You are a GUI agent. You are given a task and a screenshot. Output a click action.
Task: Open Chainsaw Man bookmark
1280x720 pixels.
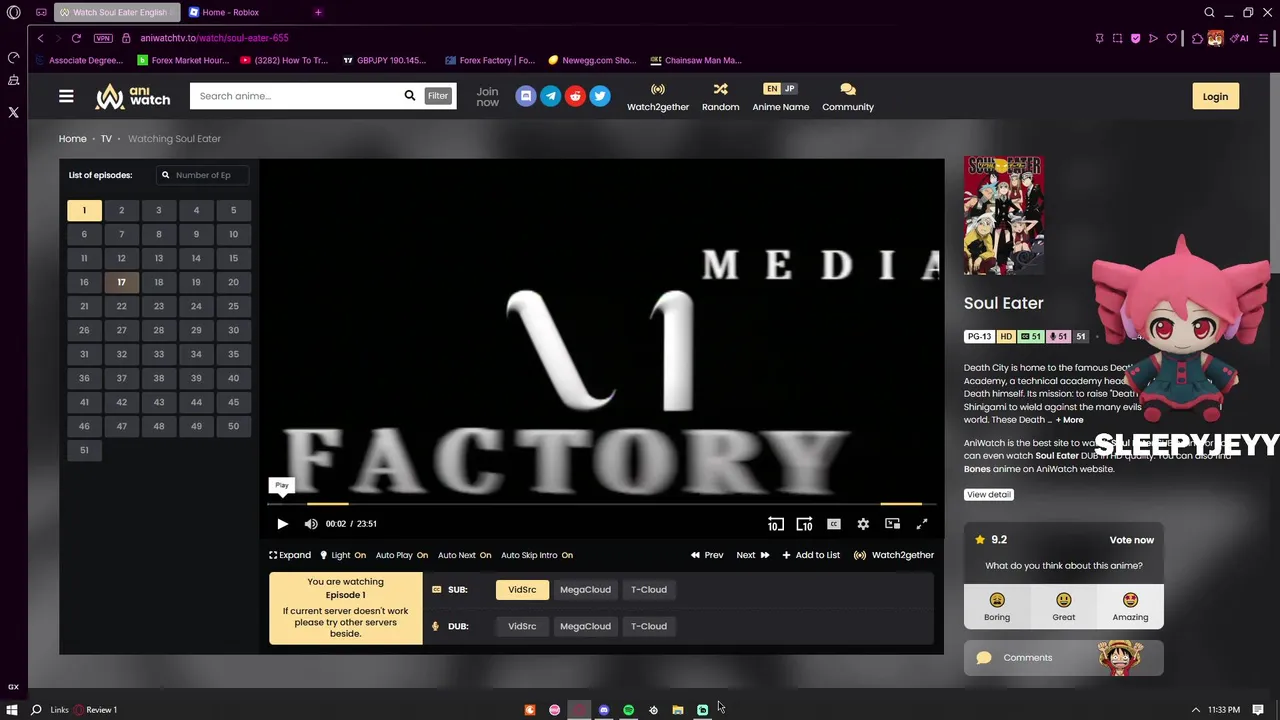coord(696,60)
